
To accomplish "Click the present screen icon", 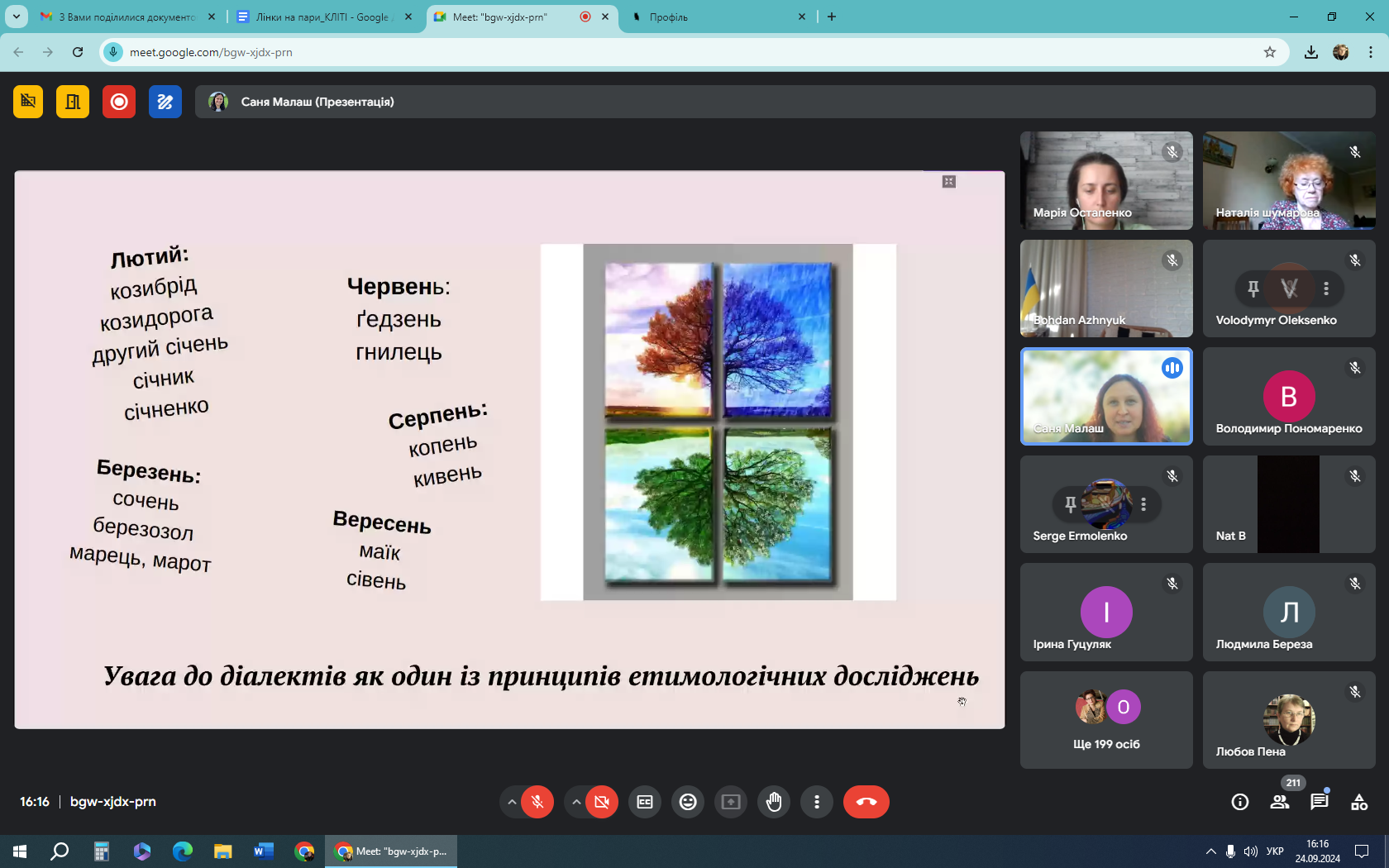I will tap(731, 802).
